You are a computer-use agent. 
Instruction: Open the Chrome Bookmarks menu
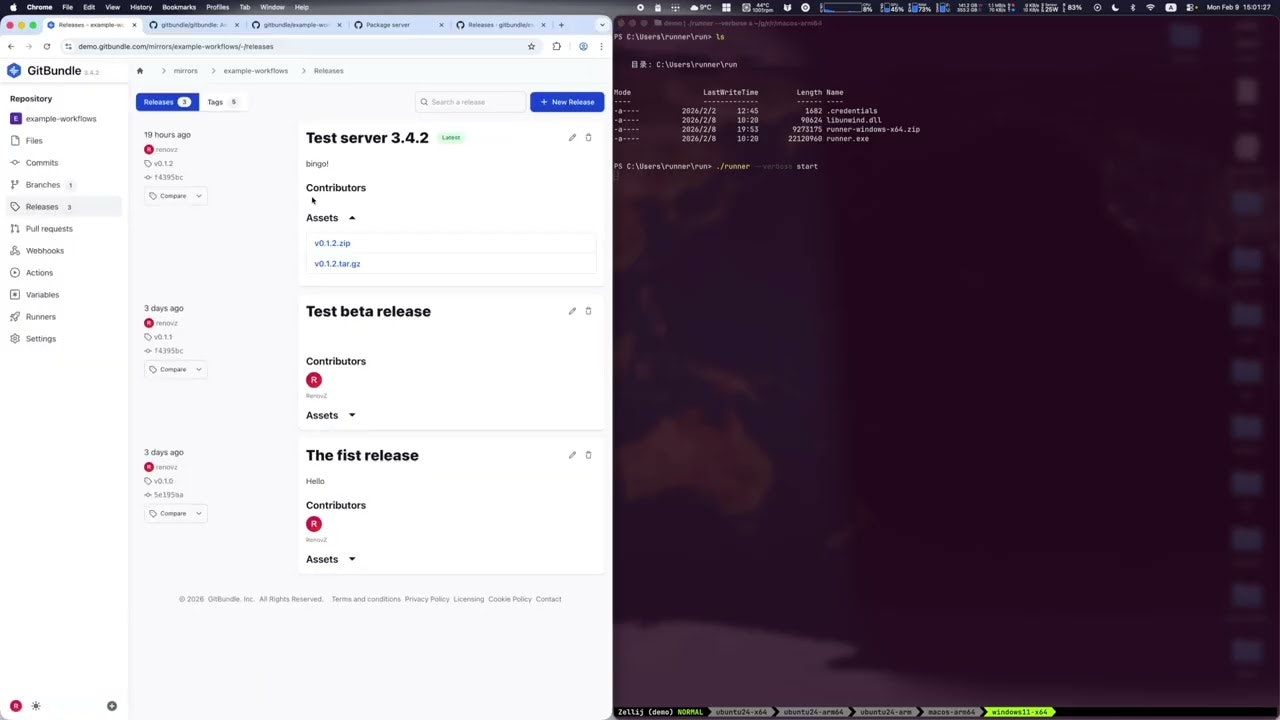(x=179, y=7)
